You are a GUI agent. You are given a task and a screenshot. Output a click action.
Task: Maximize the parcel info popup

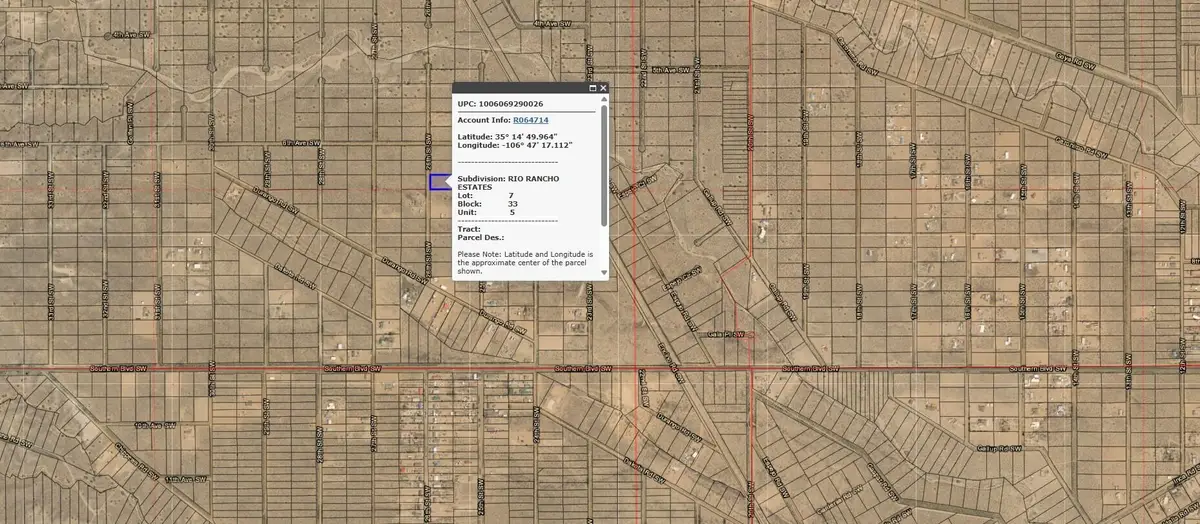[x=592, y=88]
